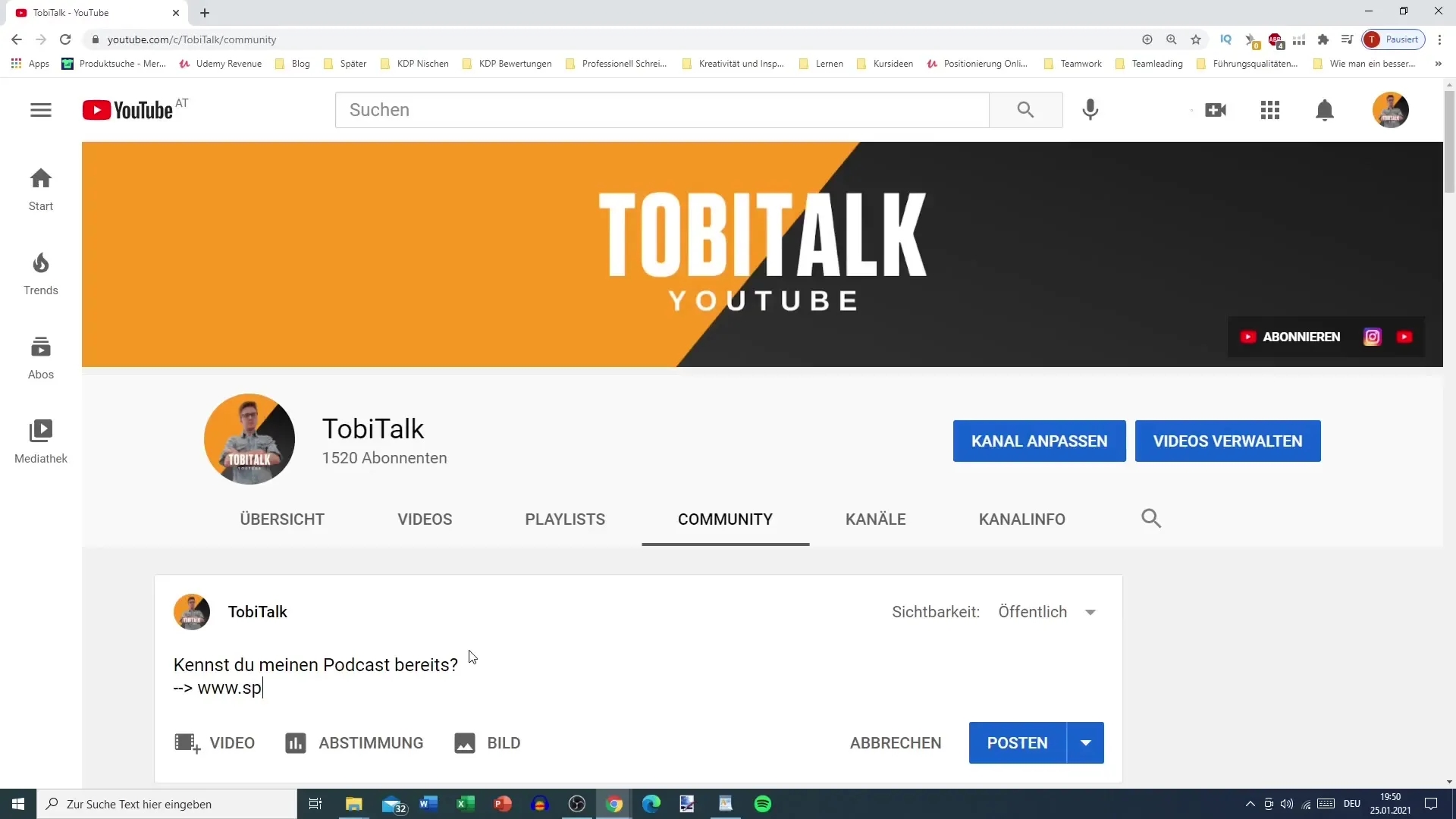Search within channel using magnifier icon
The image size is (1456, 819).
point(1151,519)
